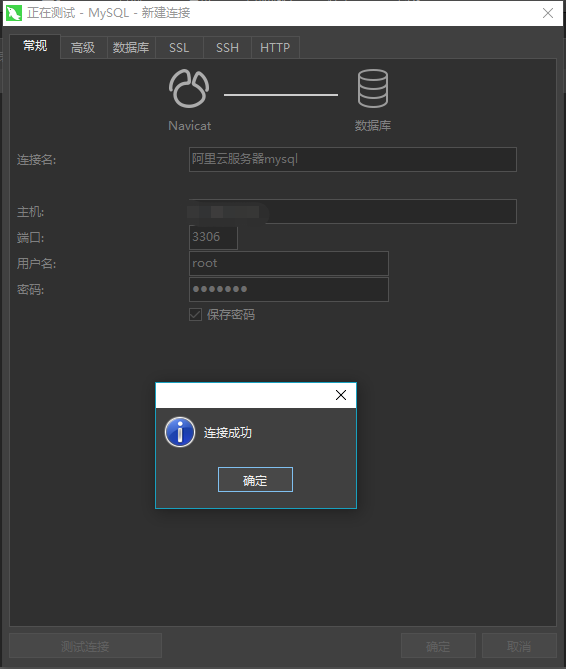Open the 数据库 tab
Viewport: 566px width, 669px height.
(x=131, y=47)
